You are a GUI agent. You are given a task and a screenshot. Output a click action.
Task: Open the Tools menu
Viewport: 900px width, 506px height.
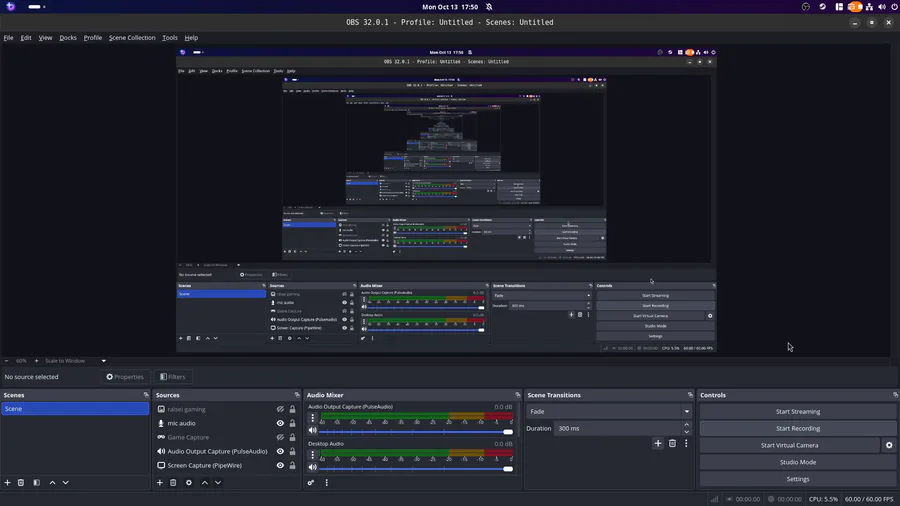tap(170, 38)
